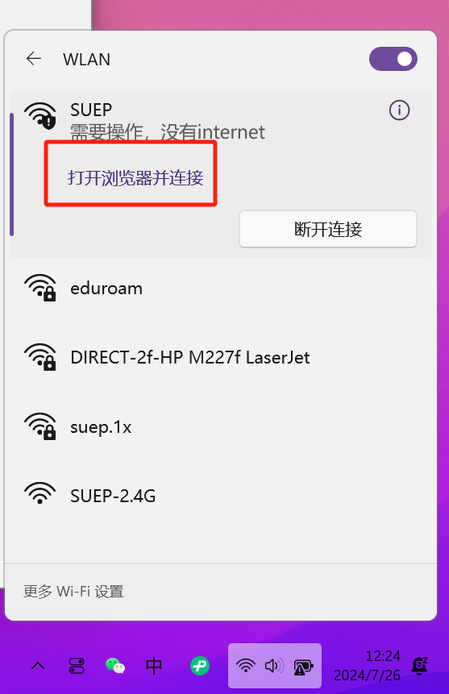Select the eduroam network
Viewport: 449px width, 694px height.
(220, 289)
